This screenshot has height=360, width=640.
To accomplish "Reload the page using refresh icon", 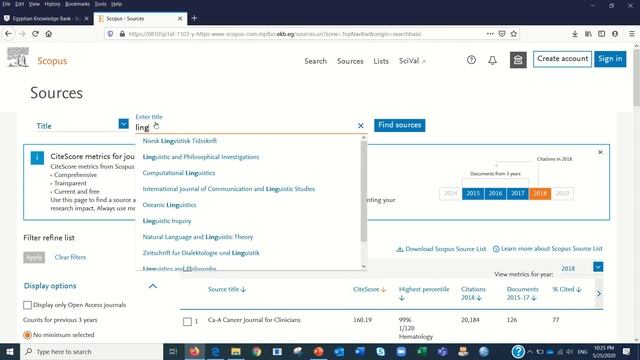I will (x=36, y=34).
